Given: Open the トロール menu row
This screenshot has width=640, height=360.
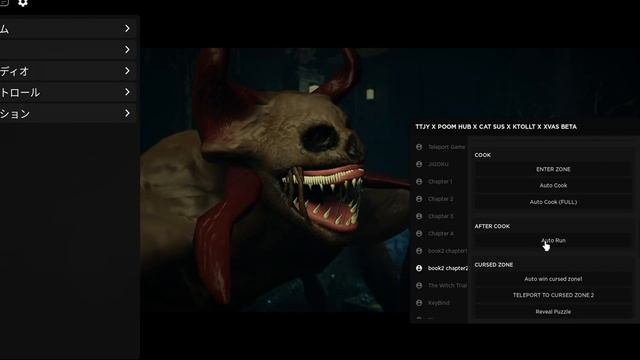Looking at the screenshot, I should pos(67,92).
